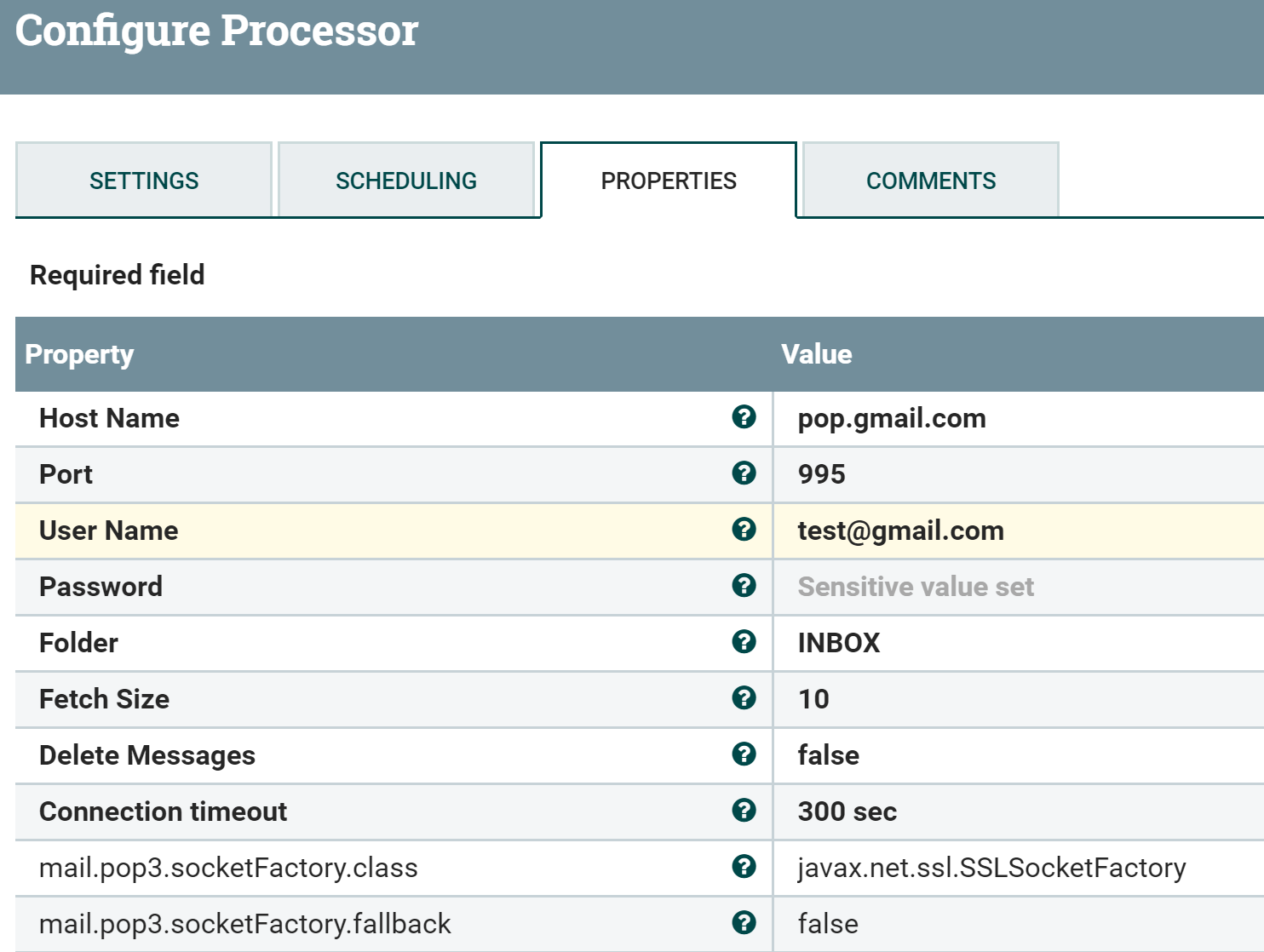
Task: Open help for Connection timeout property
Action: (745, 811)
